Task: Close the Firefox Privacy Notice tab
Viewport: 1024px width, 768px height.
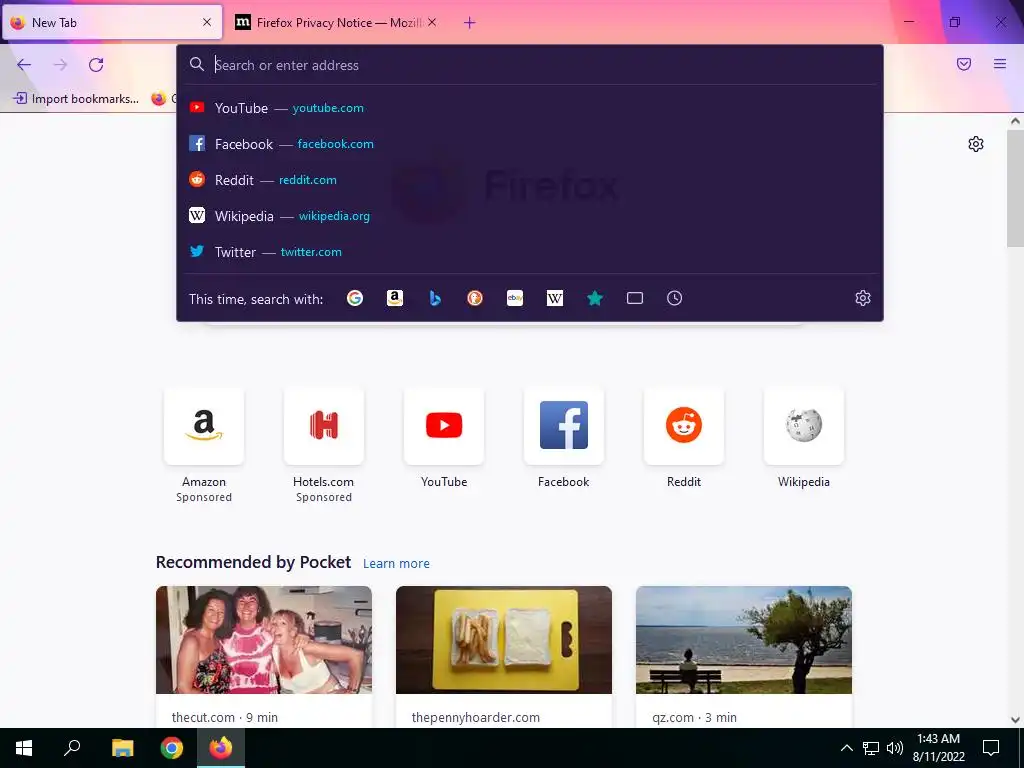Action: point(432,22)
